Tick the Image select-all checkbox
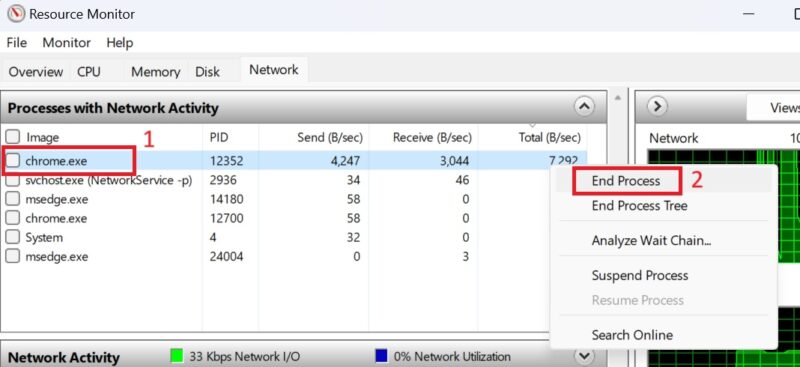Screen dimensions: 800x367 tap(13, 137)
